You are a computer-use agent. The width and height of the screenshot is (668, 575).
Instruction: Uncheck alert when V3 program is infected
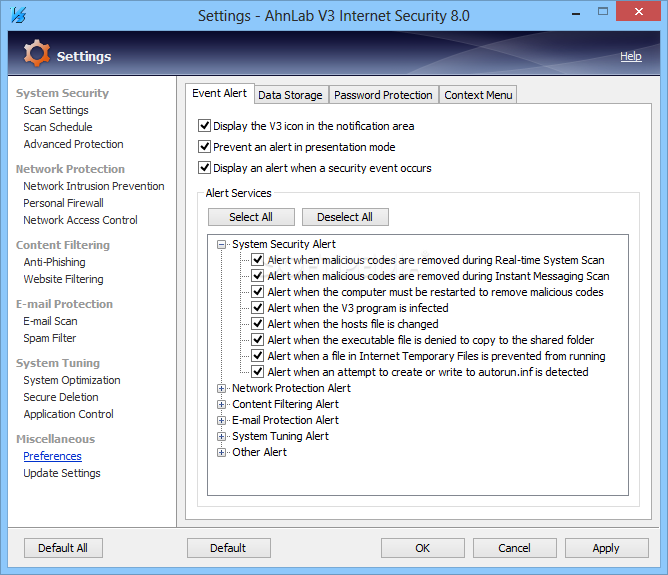[x=257, y=308]
